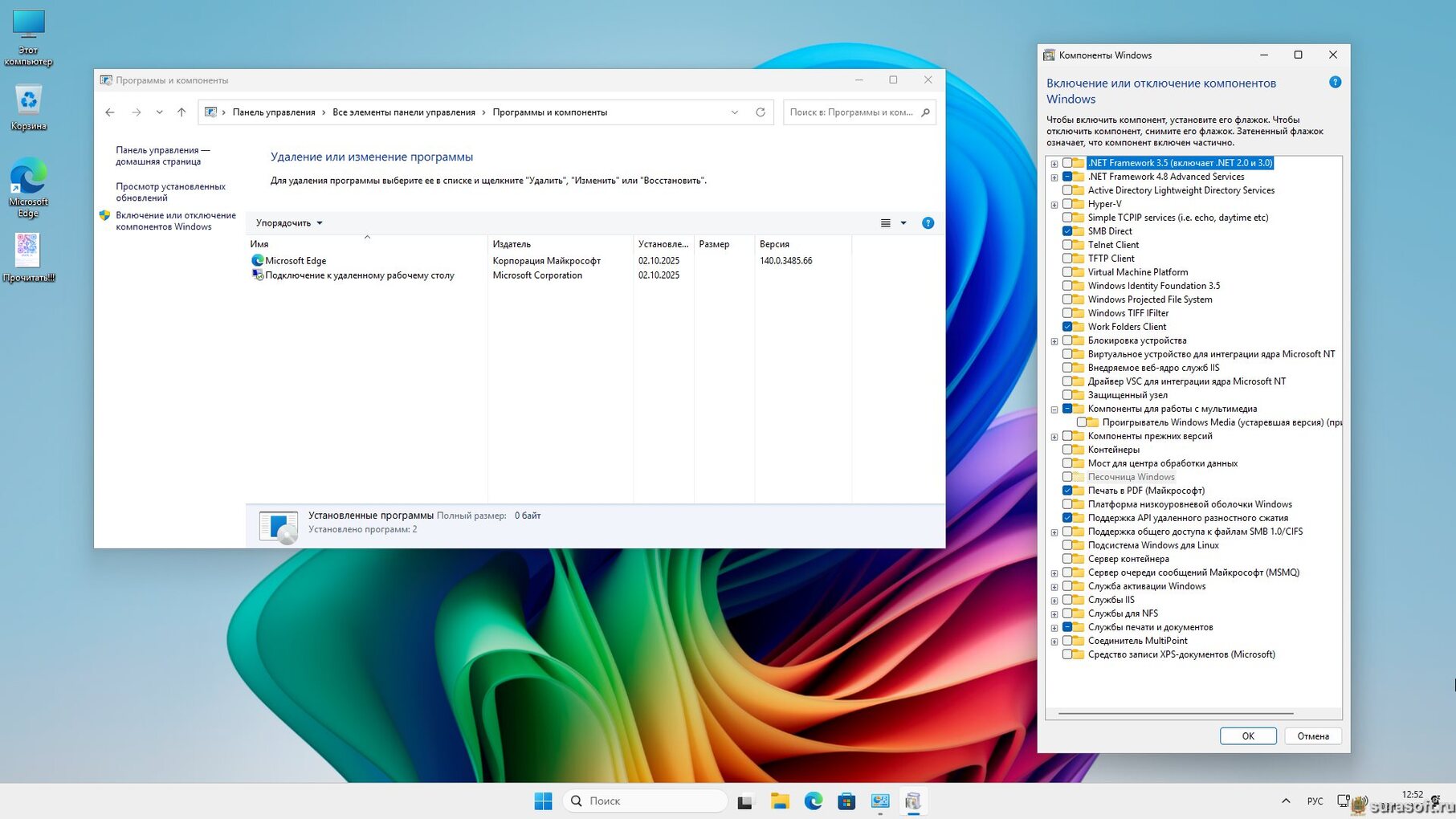Click the refresh icon in address bar

click(x=760, y=112)
